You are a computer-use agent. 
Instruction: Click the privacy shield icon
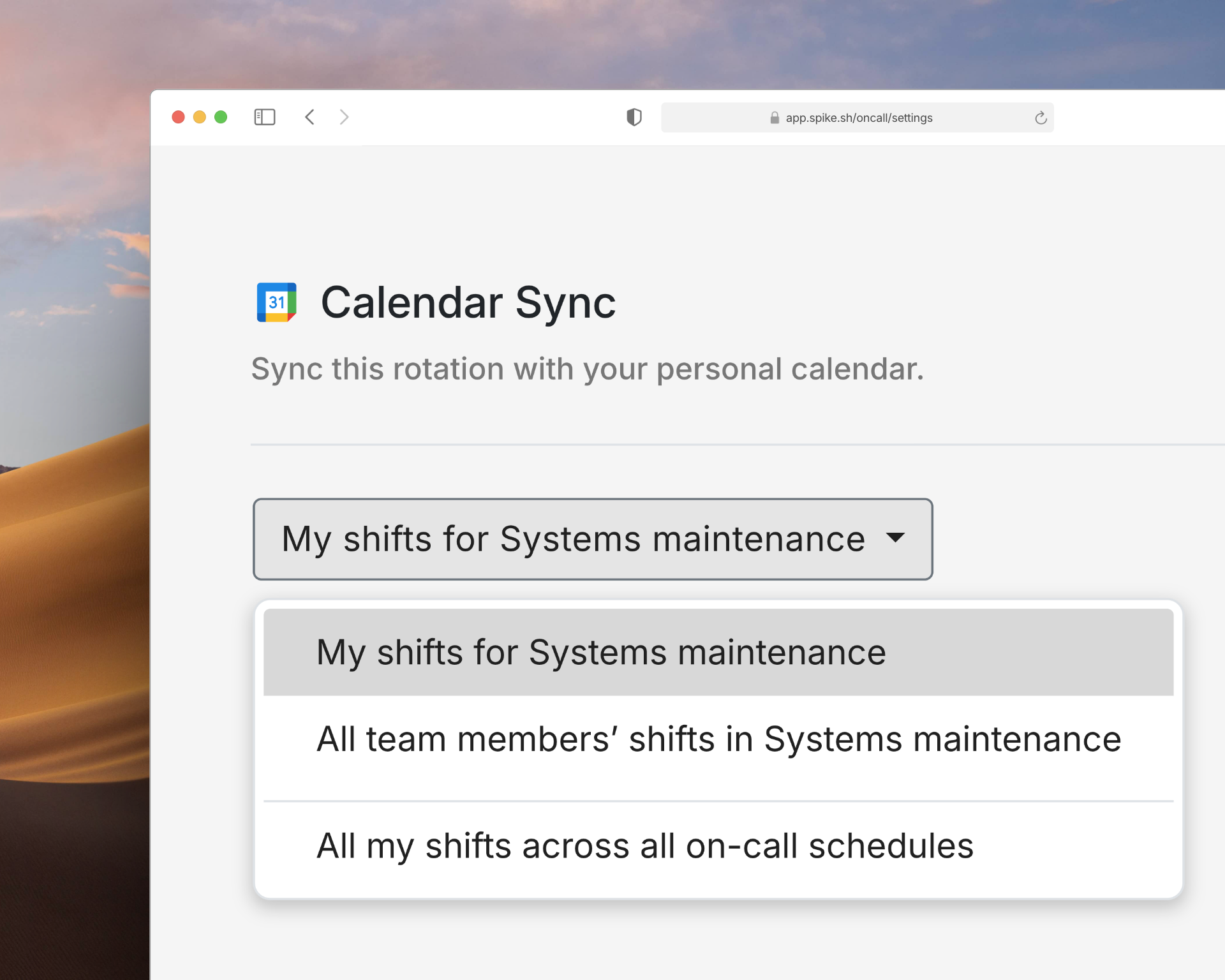(634, 117)
